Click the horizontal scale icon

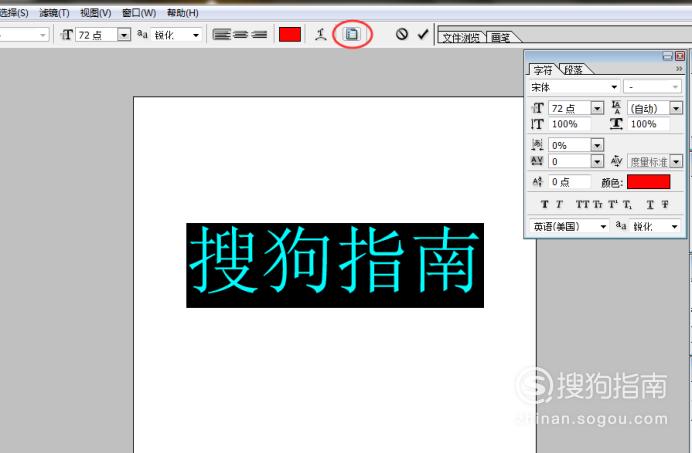tap(617, 124)
